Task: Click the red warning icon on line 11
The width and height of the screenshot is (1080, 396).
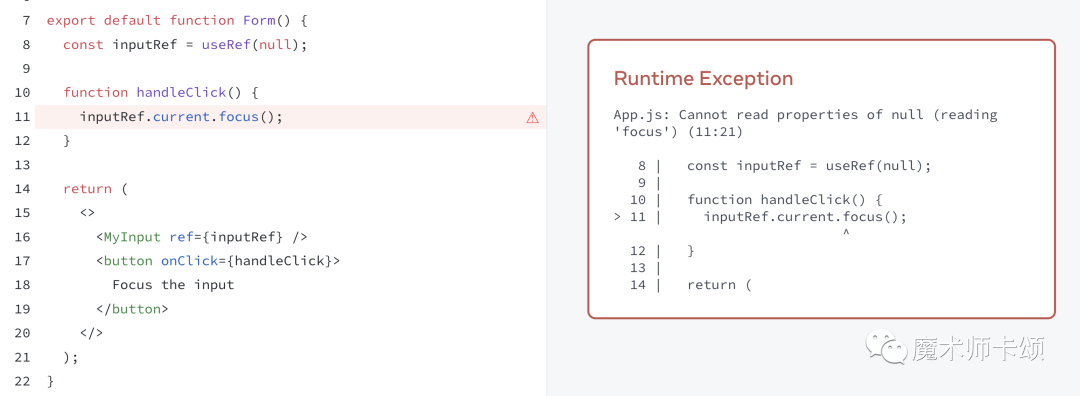Action: click(532, 118)
